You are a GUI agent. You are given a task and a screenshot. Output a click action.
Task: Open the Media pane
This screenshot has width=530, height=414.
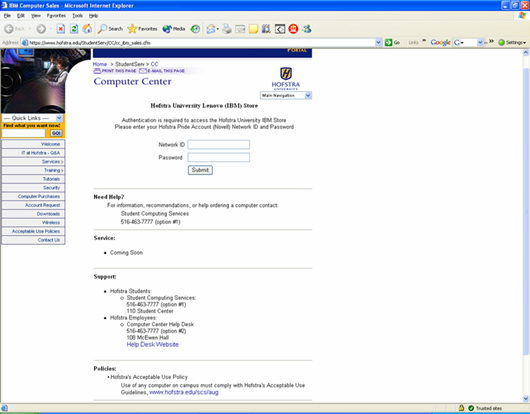(x=174, y=29)
